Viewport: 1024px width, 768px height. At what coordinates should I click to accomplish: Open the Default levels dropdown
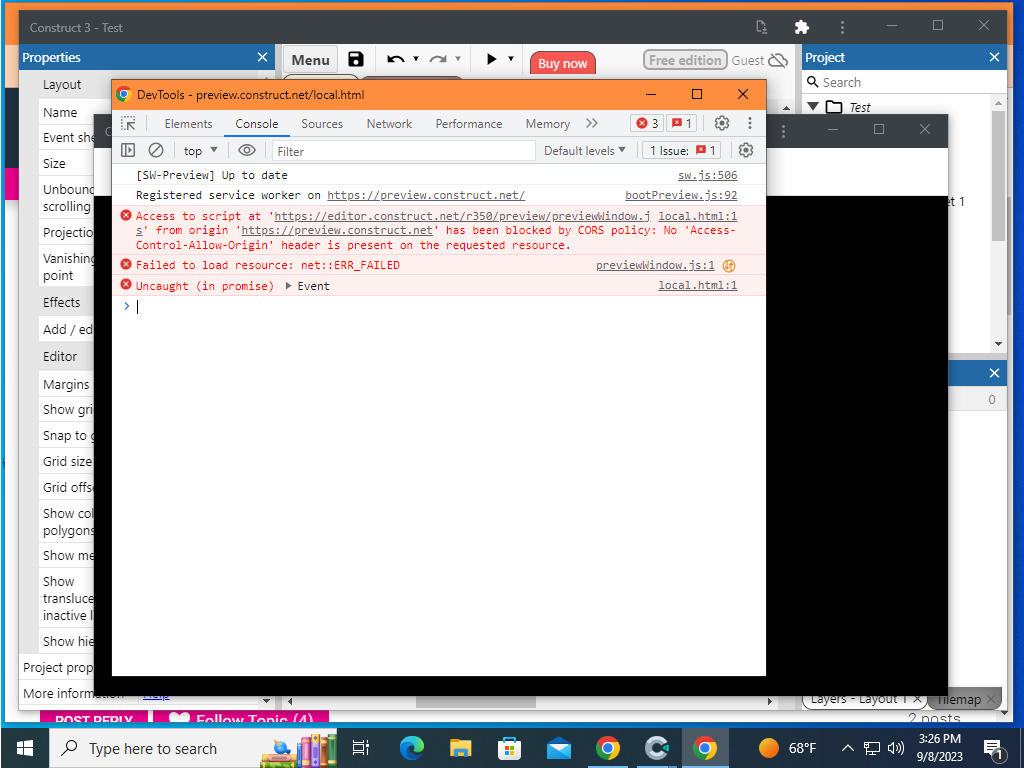584,151
